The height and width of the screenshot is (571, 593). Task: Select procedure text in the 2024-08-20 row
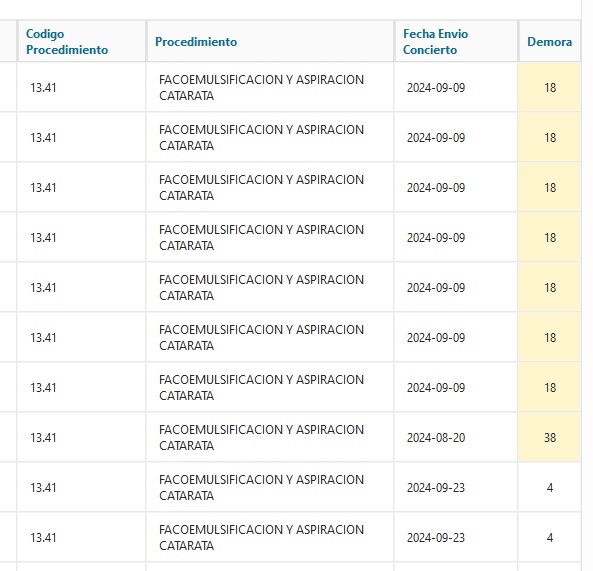point(261,437)
